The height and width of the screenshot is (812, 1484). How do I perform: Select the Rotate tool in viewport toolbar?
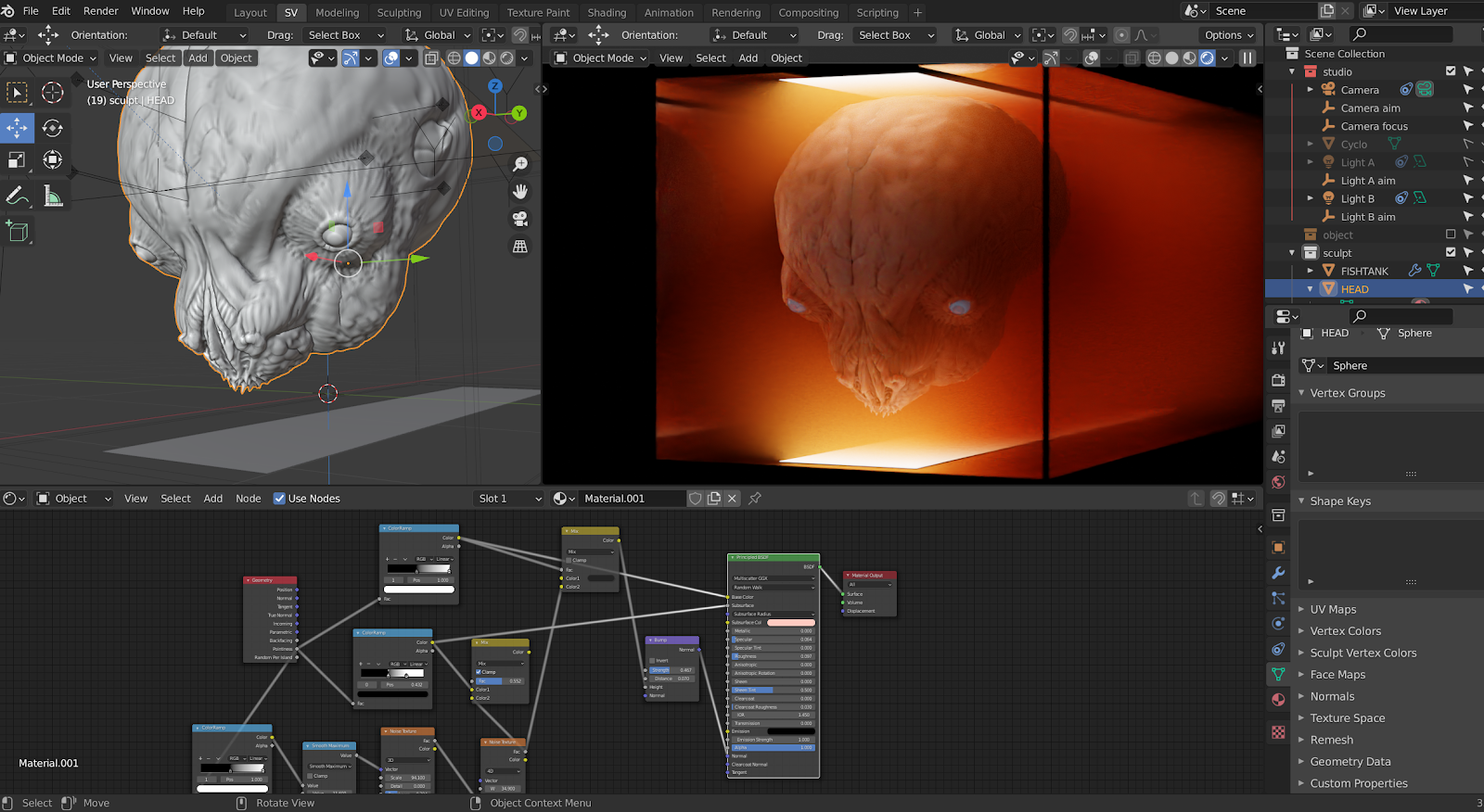[53, 127]
